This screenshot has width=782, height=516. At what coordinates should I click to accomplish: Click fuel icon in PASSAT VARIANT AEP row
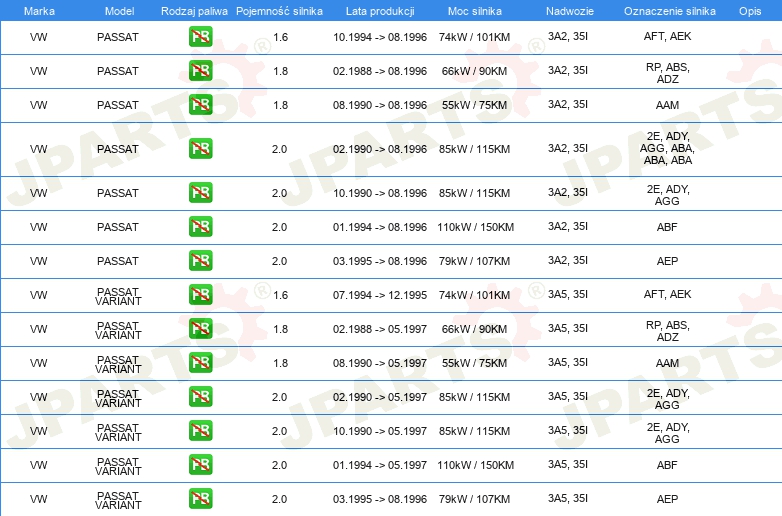point(200,498)
